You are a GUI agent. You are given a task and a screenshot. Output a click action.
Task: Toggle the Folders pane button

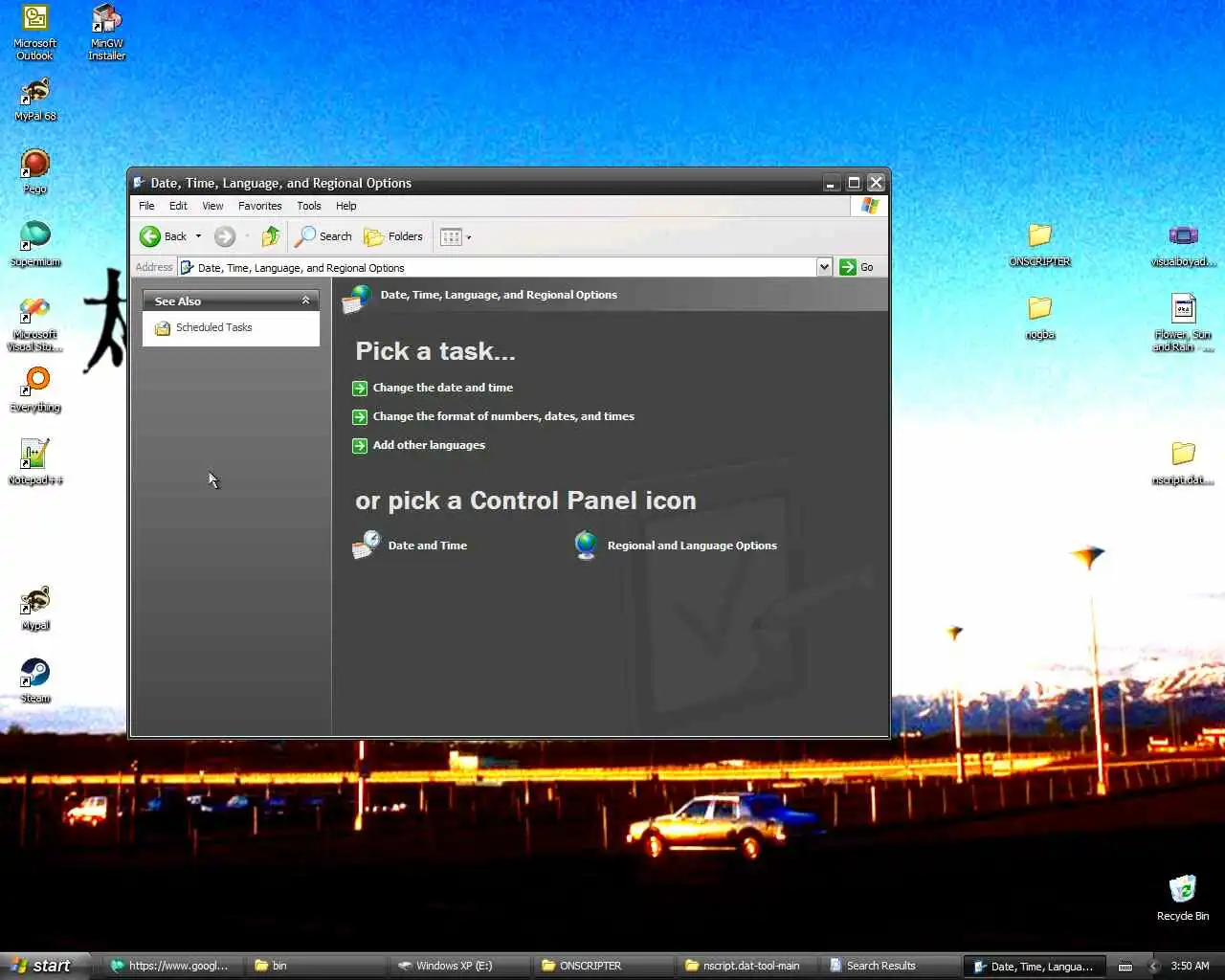tap(393, 236)
